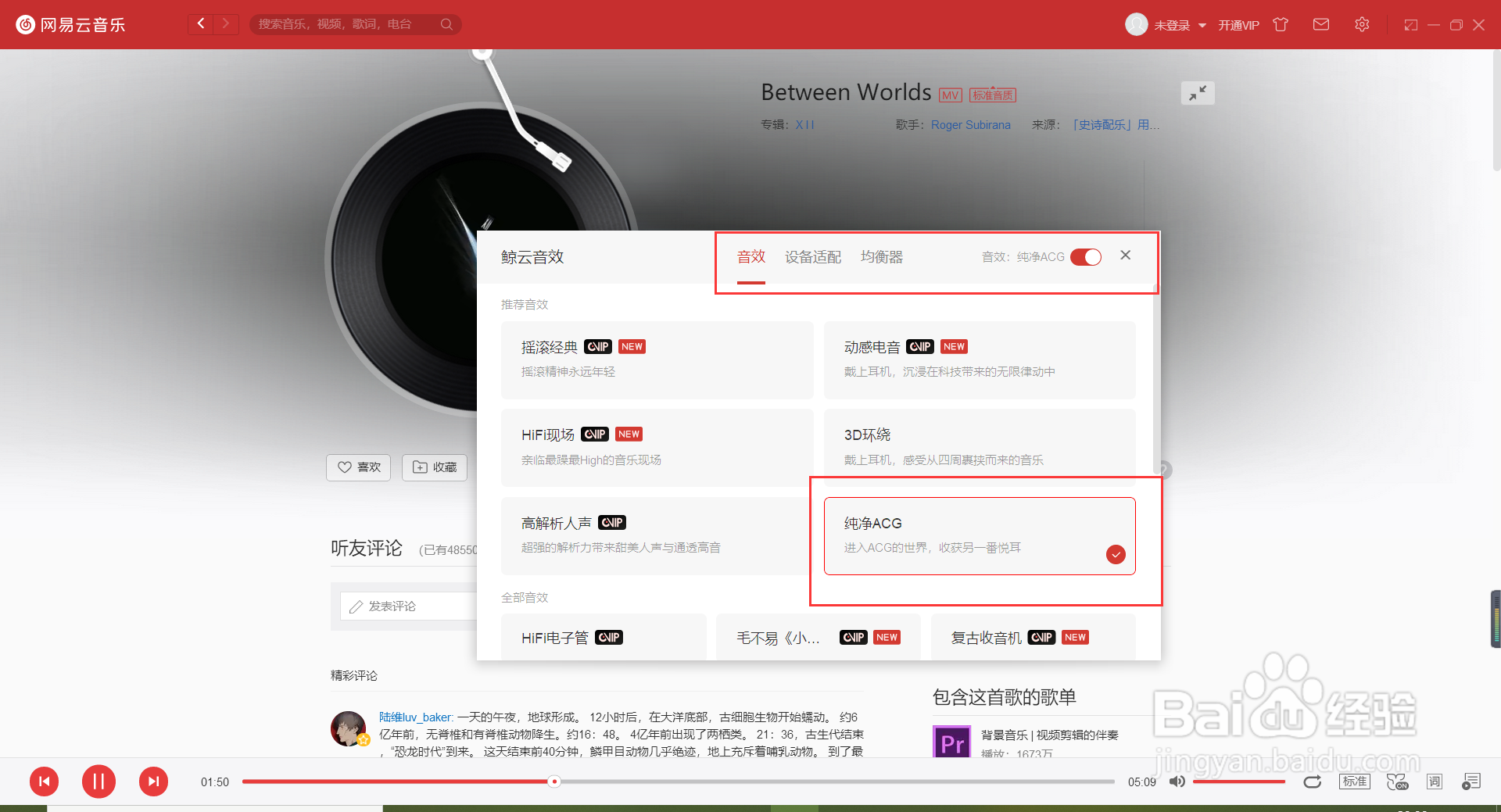Image resolution: width=1501 pixels, height=812 pixels.
Task: Click the 收藏 collect button
Action: (x=435, y=467)
